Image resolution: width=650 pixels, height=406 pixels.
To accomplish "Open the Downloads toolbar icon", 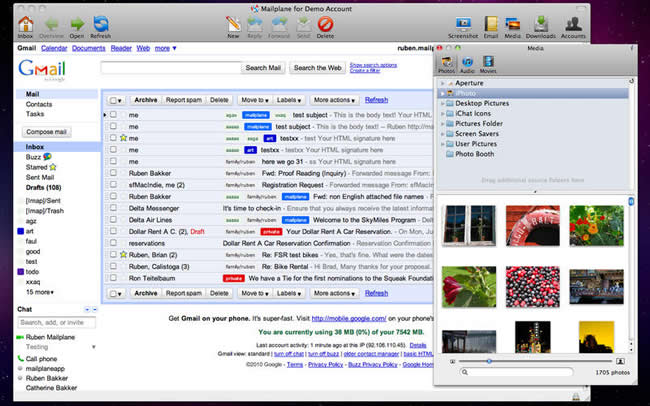I will (540, 23).
